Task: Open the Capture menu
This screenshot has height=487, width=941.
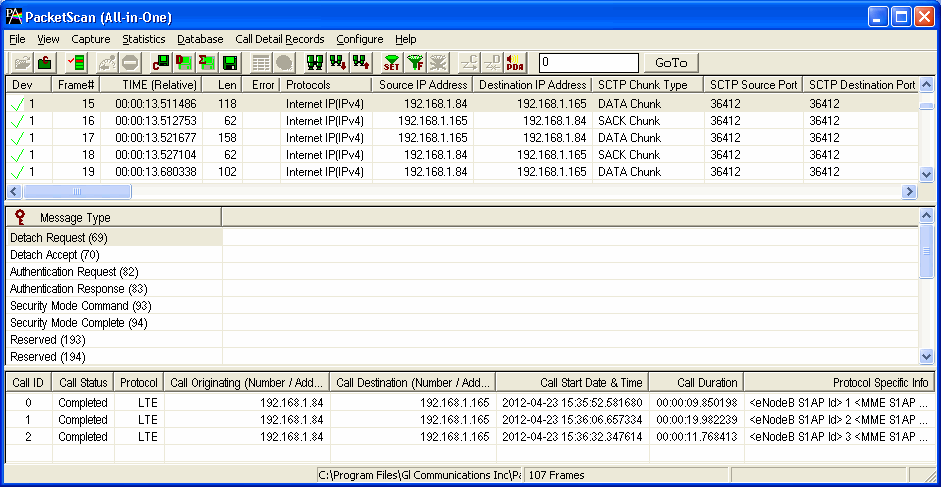Action: point(91,39)
